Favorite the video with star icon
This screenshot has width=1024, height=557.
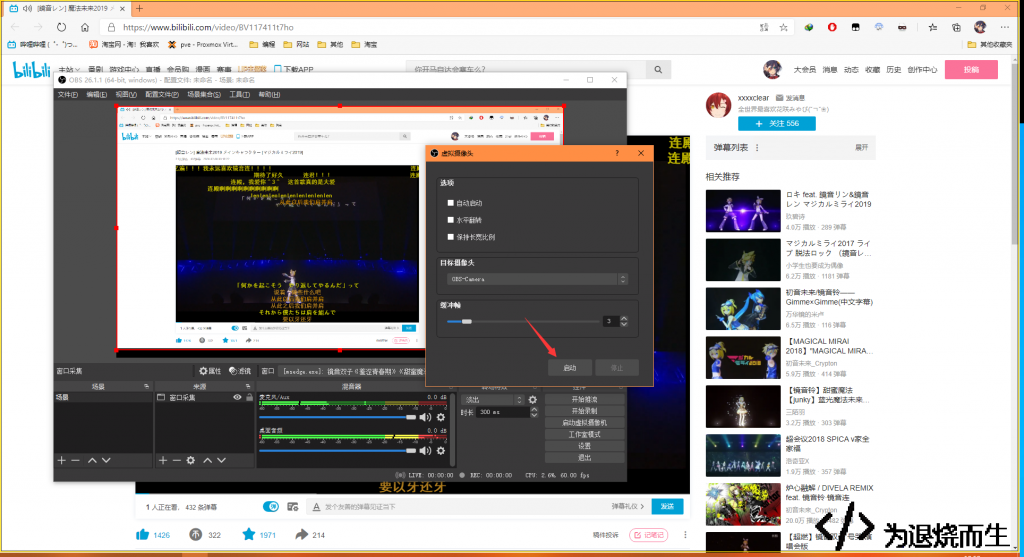(248, 534)
